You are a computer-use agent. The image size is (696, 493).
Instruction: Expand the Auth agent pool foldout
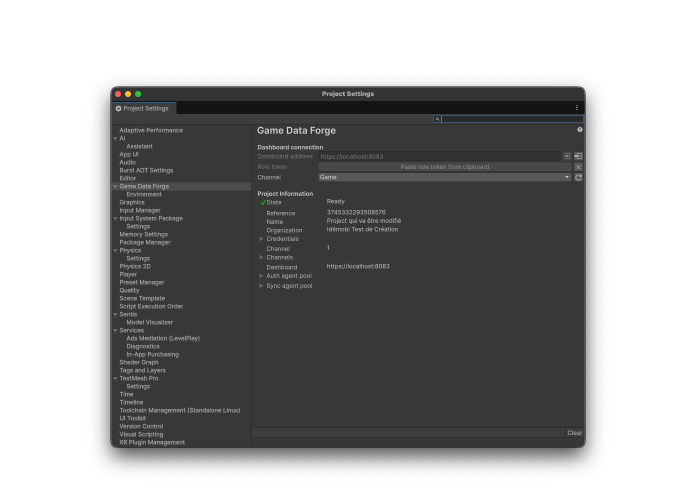point(261,276)
